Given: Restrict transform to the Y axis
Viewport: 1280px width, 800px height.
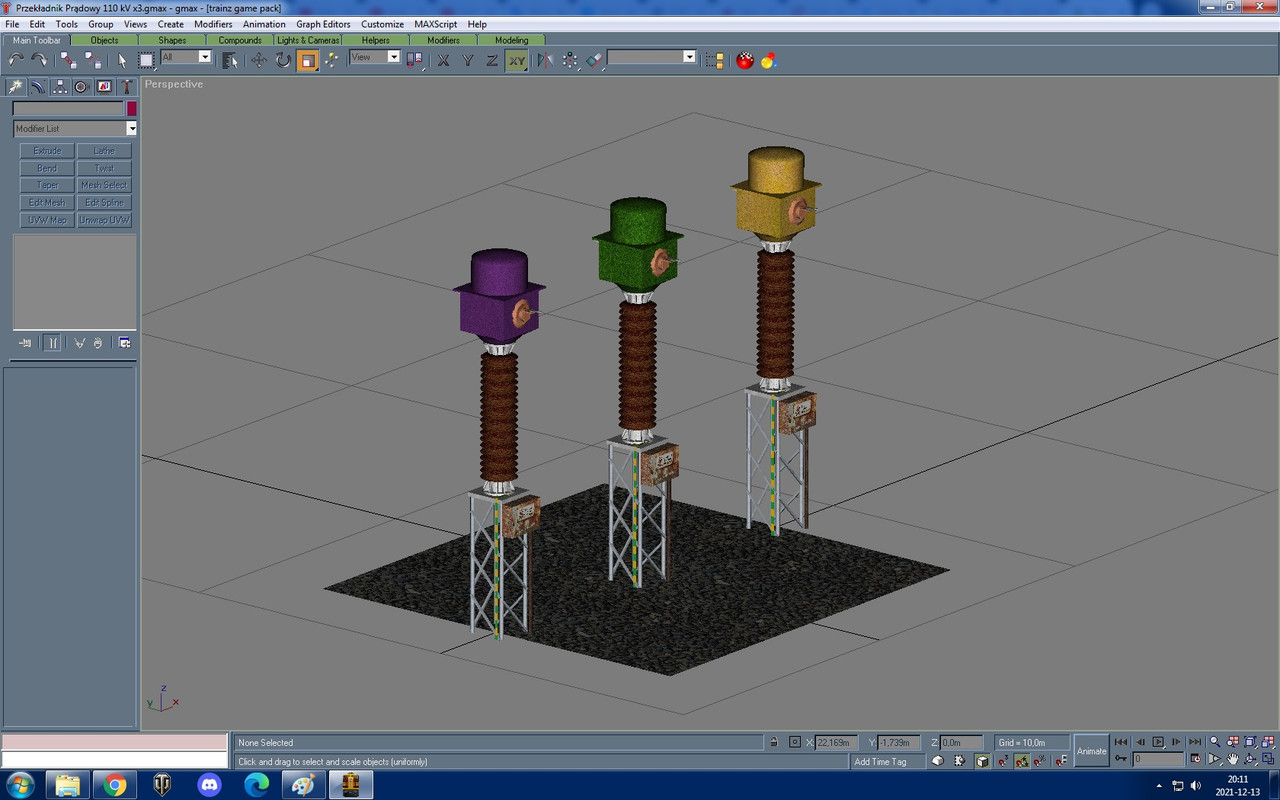Looking at the screenshot, I should click(x=468, y=61).
